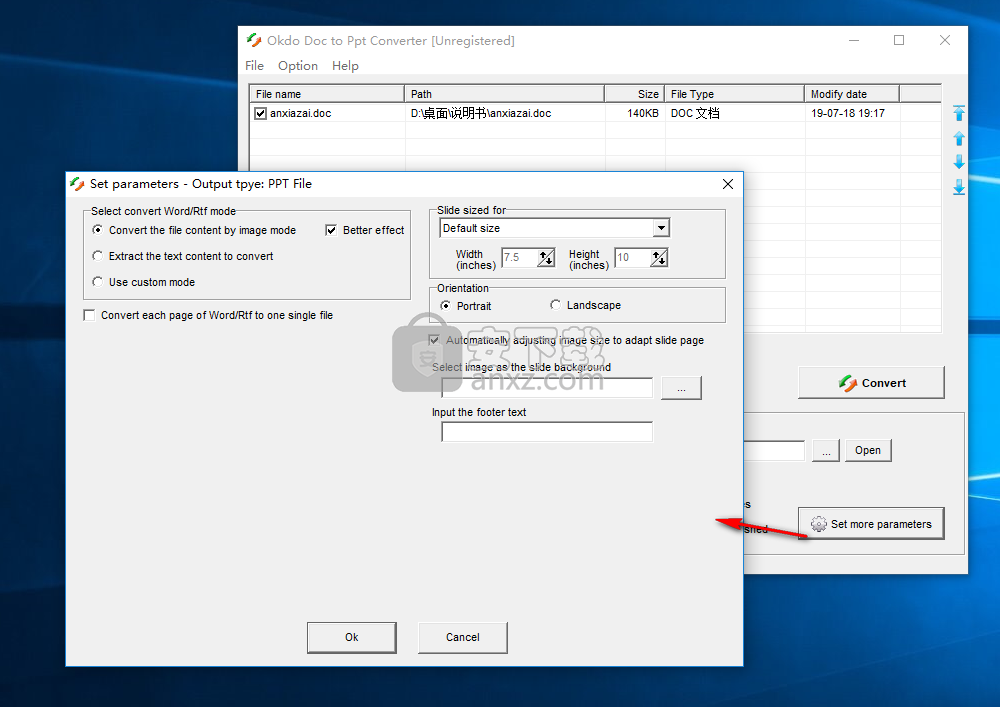Click the Height inches spinner arrows
The height and width of the screenshot is (707, 1000).
tap(658, 258)
